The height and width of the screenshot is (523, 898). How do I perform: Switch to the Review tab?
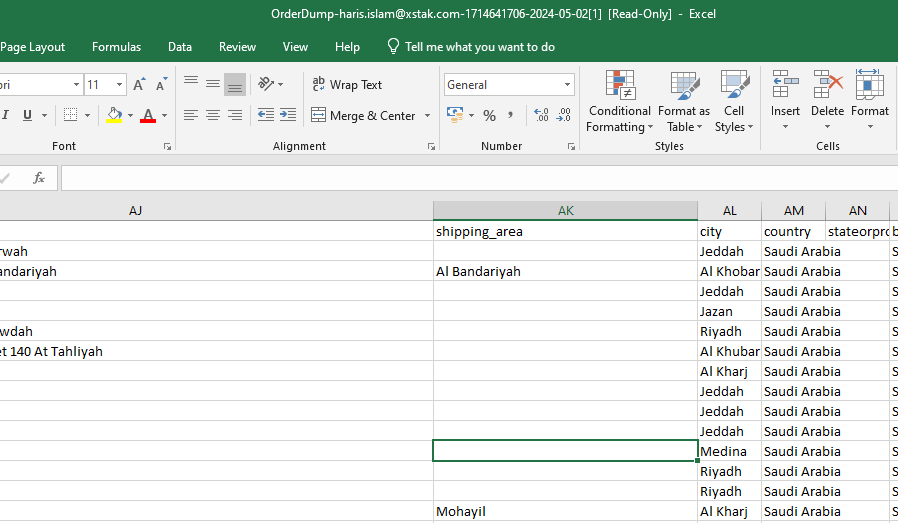(237, 47)
